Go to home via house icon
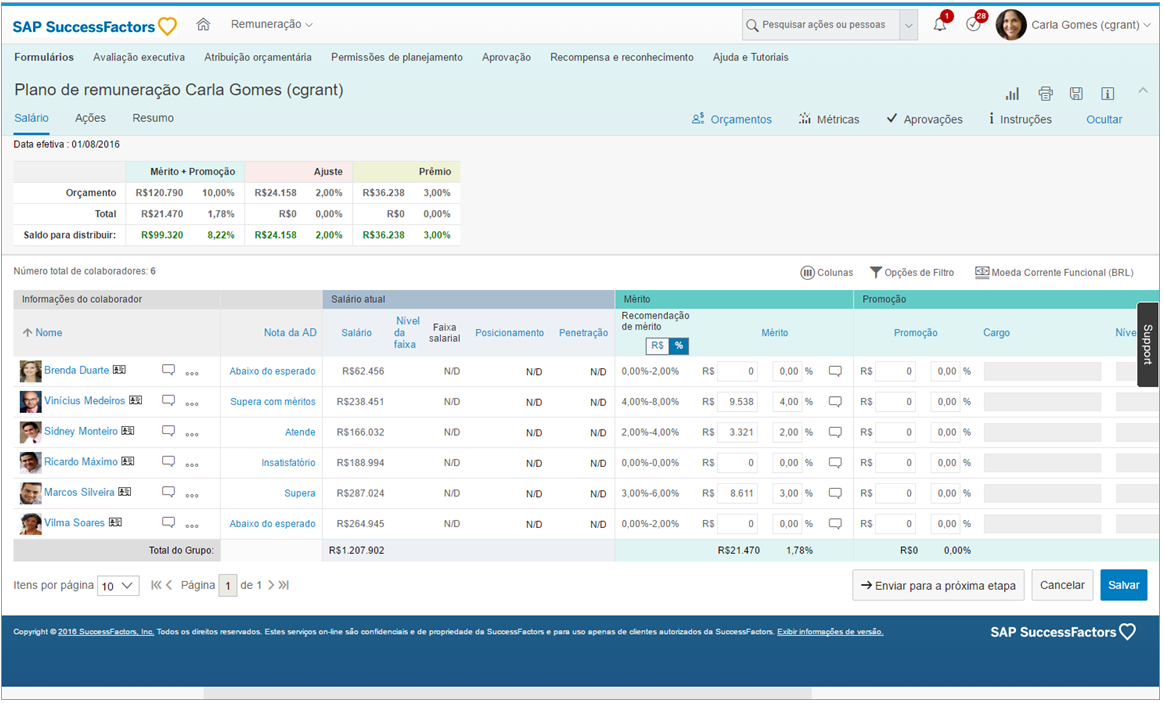 point(203,24)
